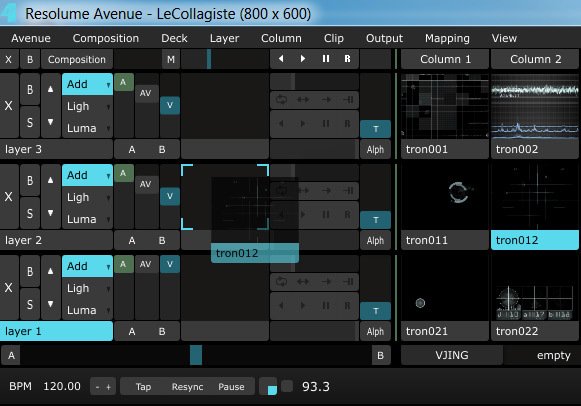The height and width of the screenshot is (406, 581).
Task: Click layer 3 Alph button
Action: [x=375, y=149]
